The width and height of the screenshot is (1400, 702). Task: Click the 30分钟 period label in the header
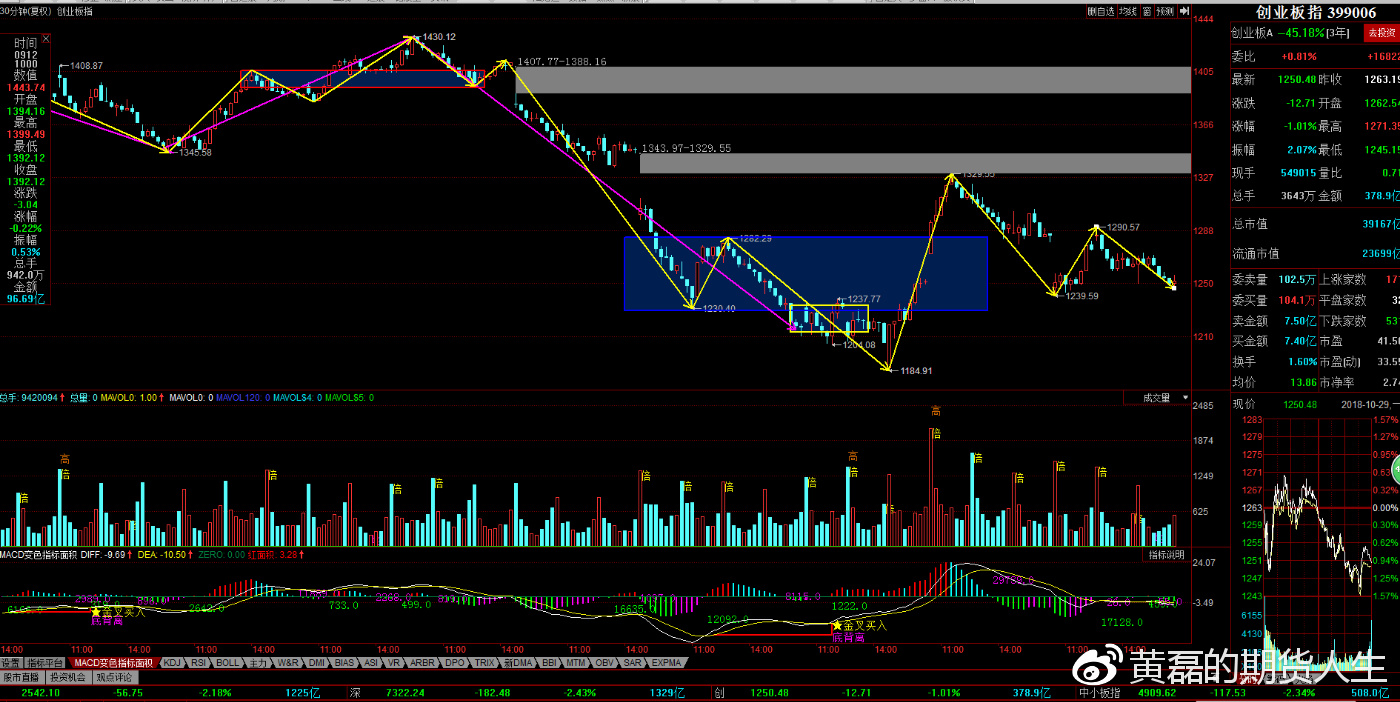(14, 11)
